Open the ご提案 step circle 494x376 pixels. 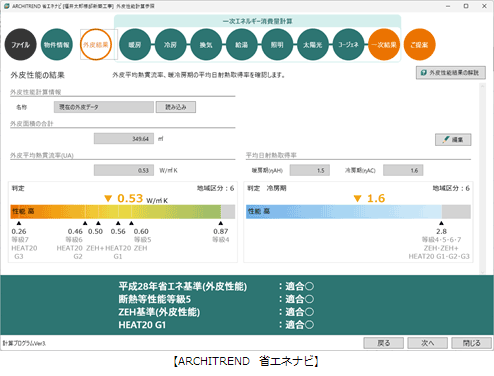coord(420,44)
